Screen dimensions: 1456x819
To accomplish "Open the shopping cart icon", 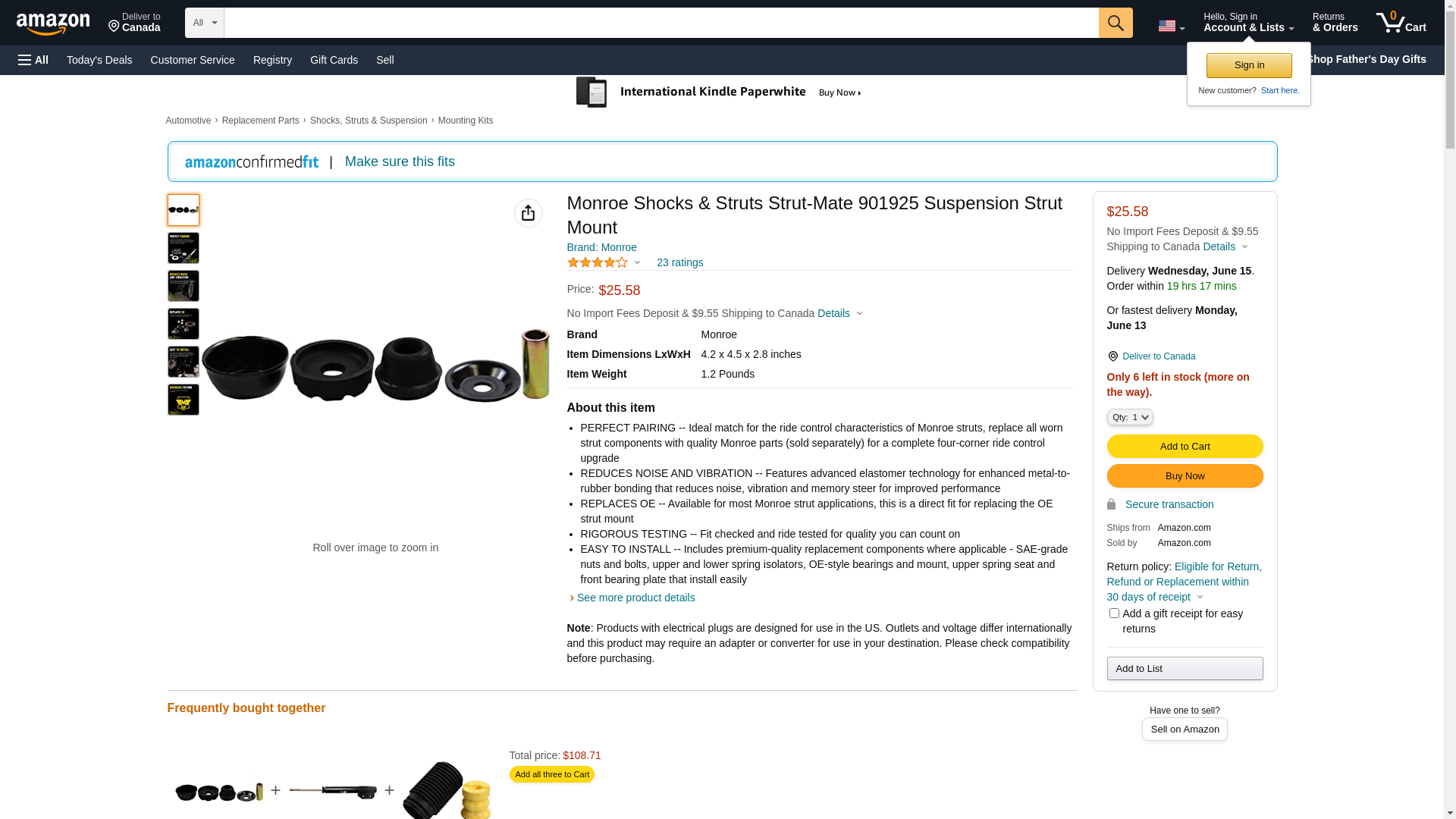I will pyautogui.click(x=1400, y=23).
